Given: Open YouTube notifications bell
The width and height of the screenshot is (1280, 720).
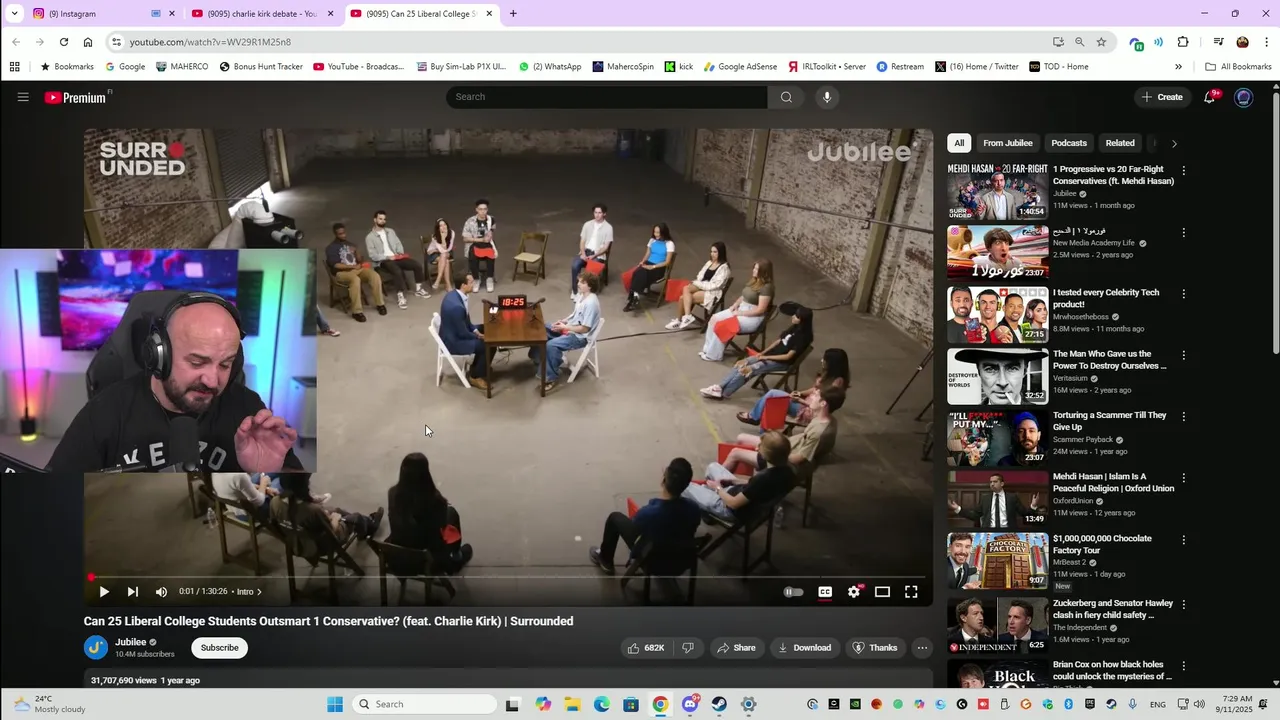Looking at the screenshot, I should point(1210,97).
